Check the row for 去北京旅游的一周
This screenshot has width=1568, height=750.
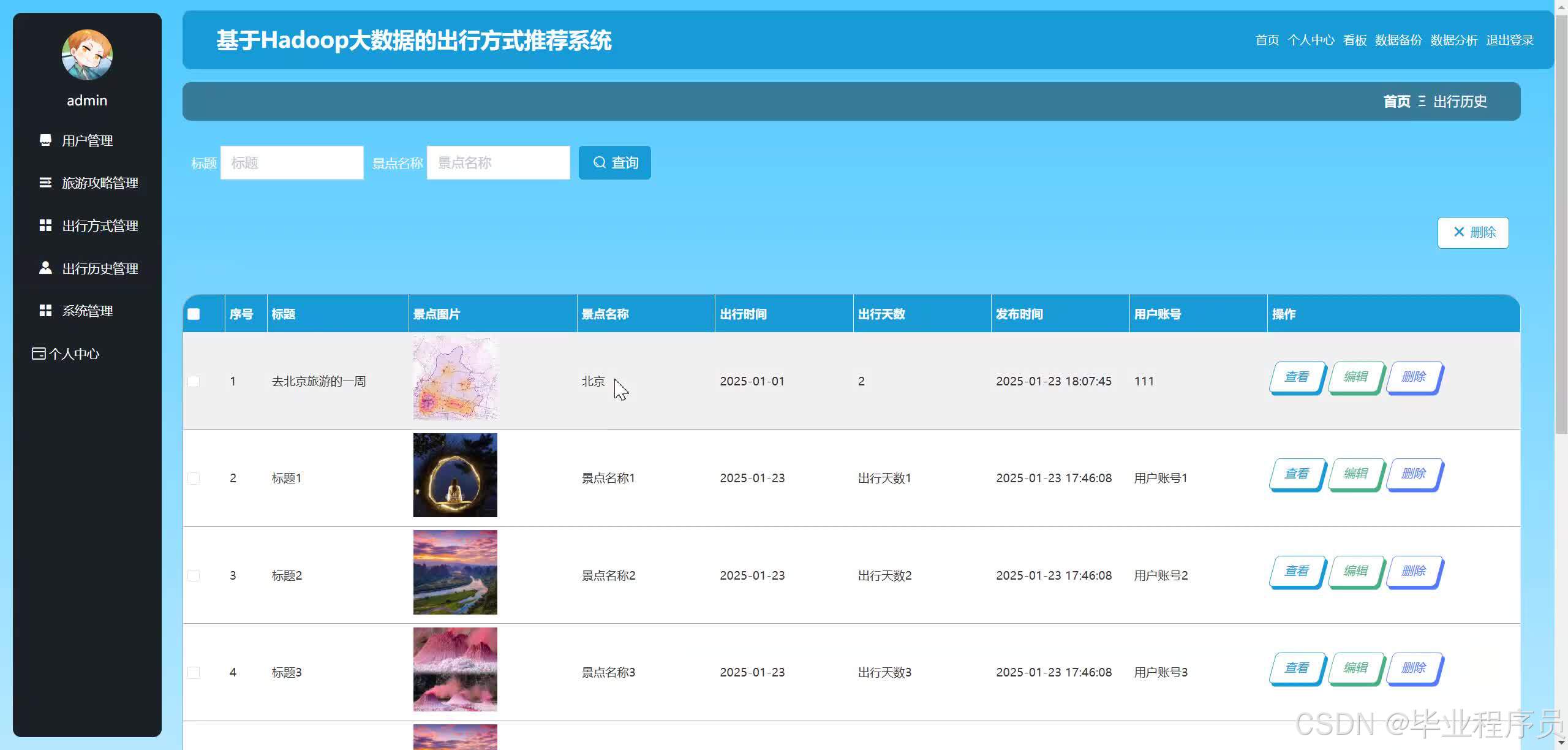[194, 381]
